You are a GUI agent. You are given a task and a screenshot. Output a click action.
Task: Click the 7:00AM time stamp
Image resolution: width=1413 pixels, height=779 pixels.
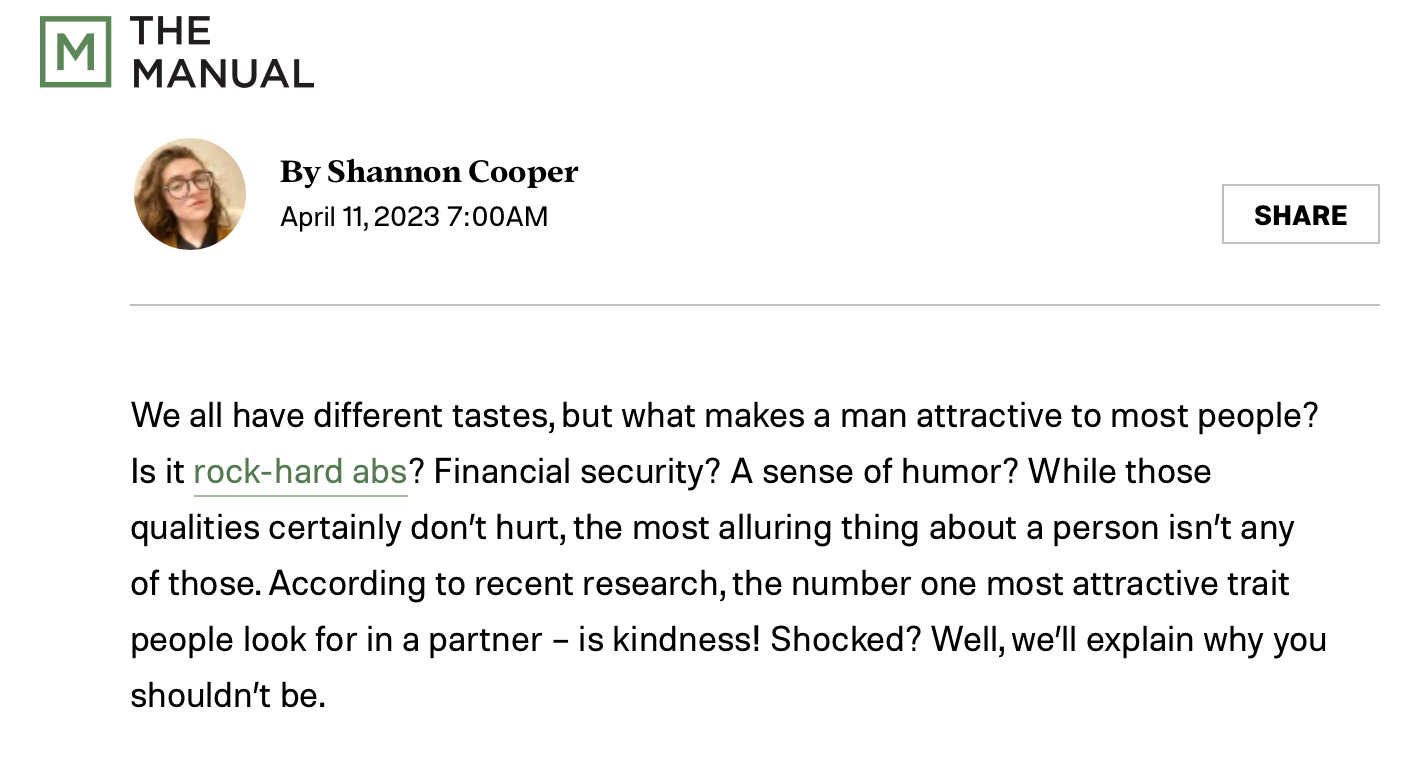[x=498, y=216]
